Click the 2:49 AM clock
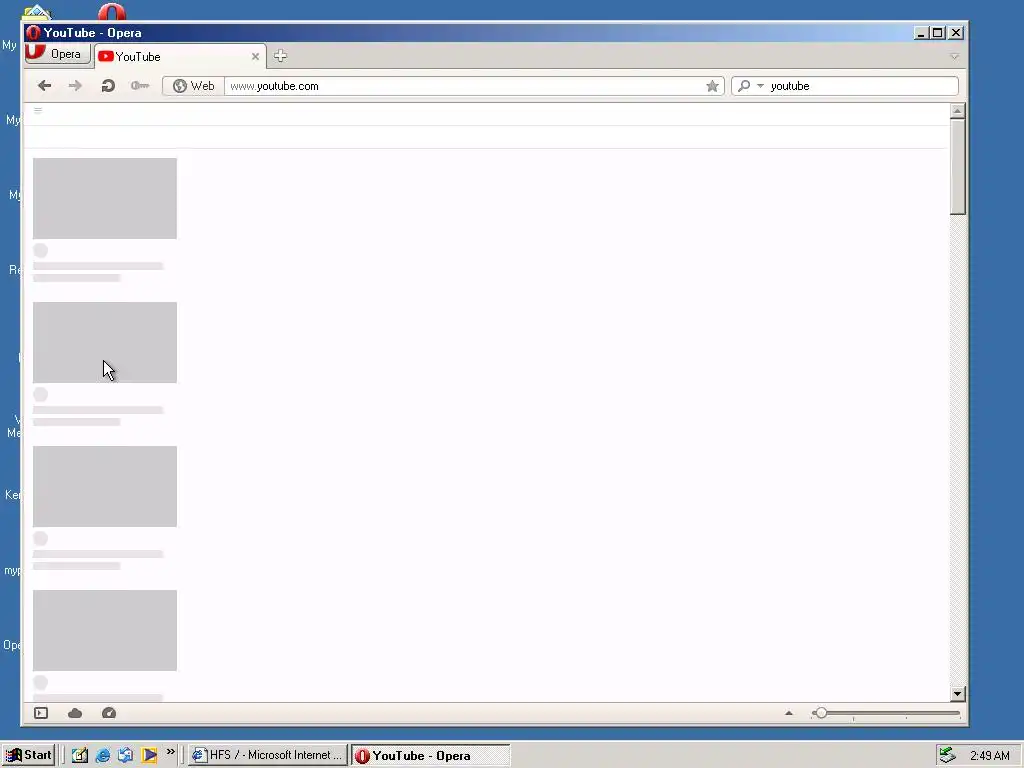The image size is (1024, 768). [x=989, y=756]
